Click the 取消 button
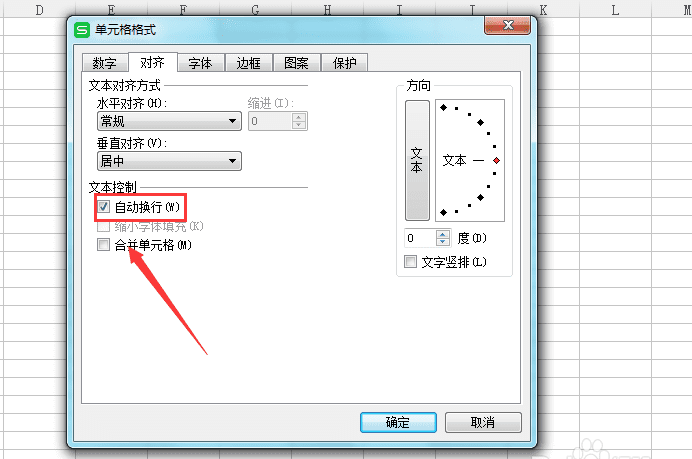692x459 pixels. 483,422
